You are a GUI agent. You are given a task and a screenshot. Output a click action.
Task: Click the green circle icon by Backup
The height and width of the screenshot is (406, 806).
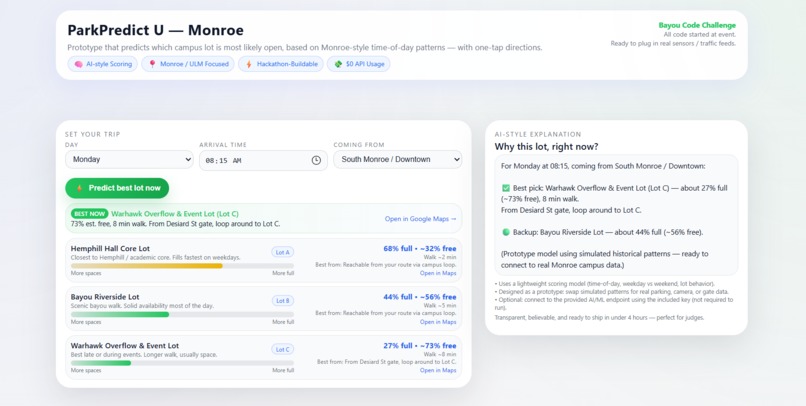(506, 232)
